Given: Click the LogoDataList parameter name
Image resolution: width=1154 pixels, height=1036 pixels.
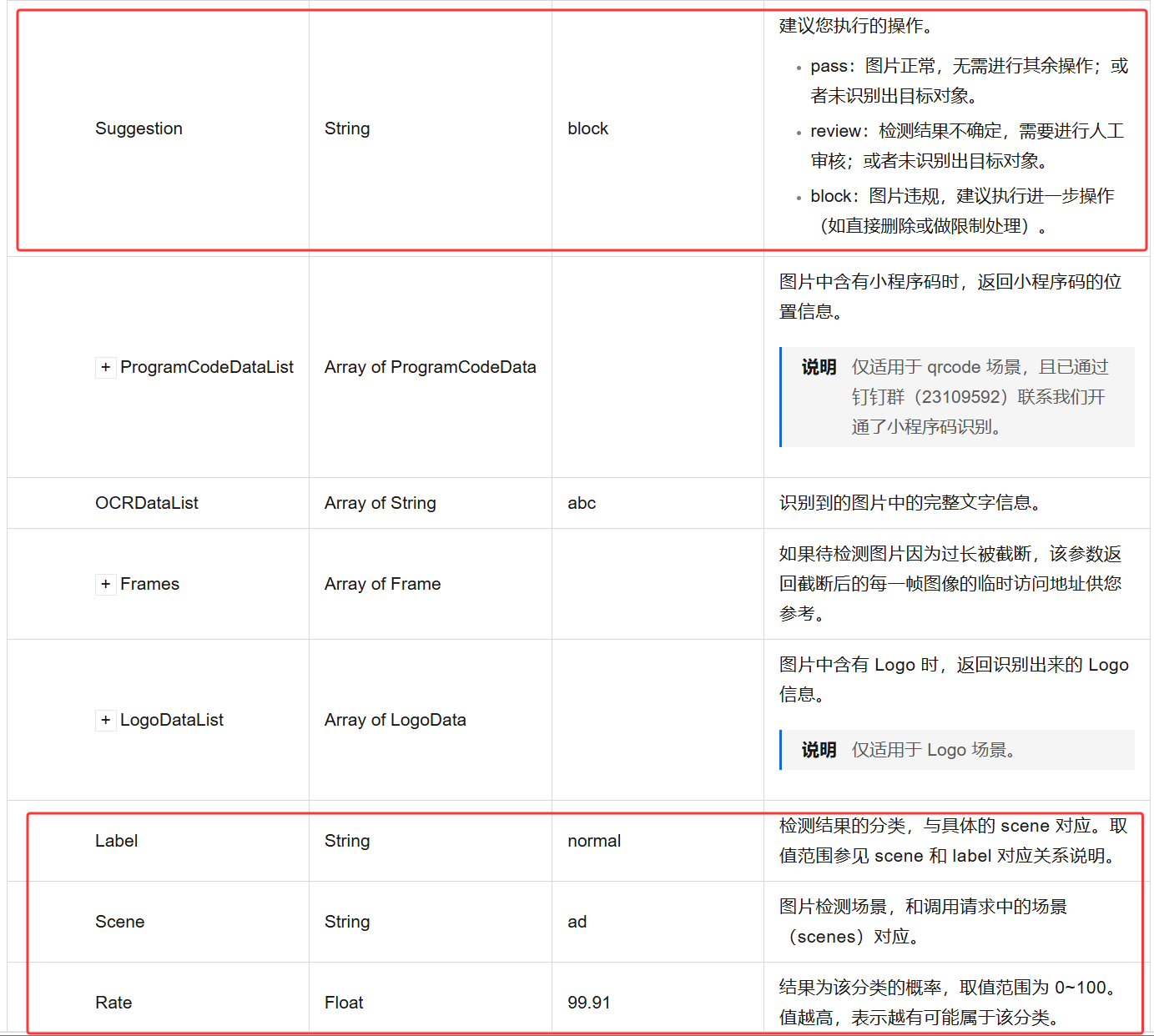Looking at the screenshot, I should coord(172,720).
